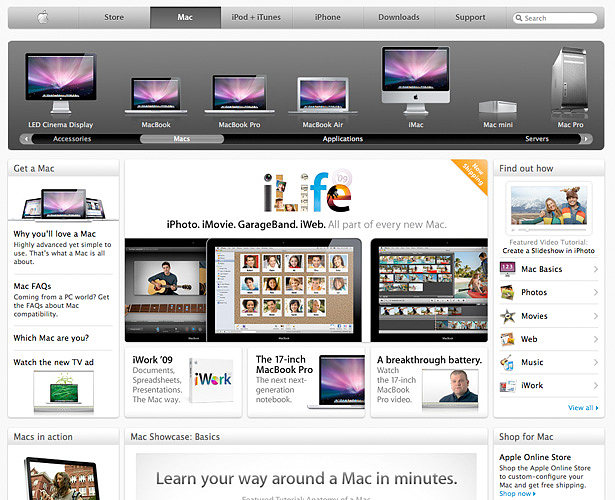Click Learn your way around a Mac banner
This screenshot has height=500, width=615.
(x=306, y=478)
